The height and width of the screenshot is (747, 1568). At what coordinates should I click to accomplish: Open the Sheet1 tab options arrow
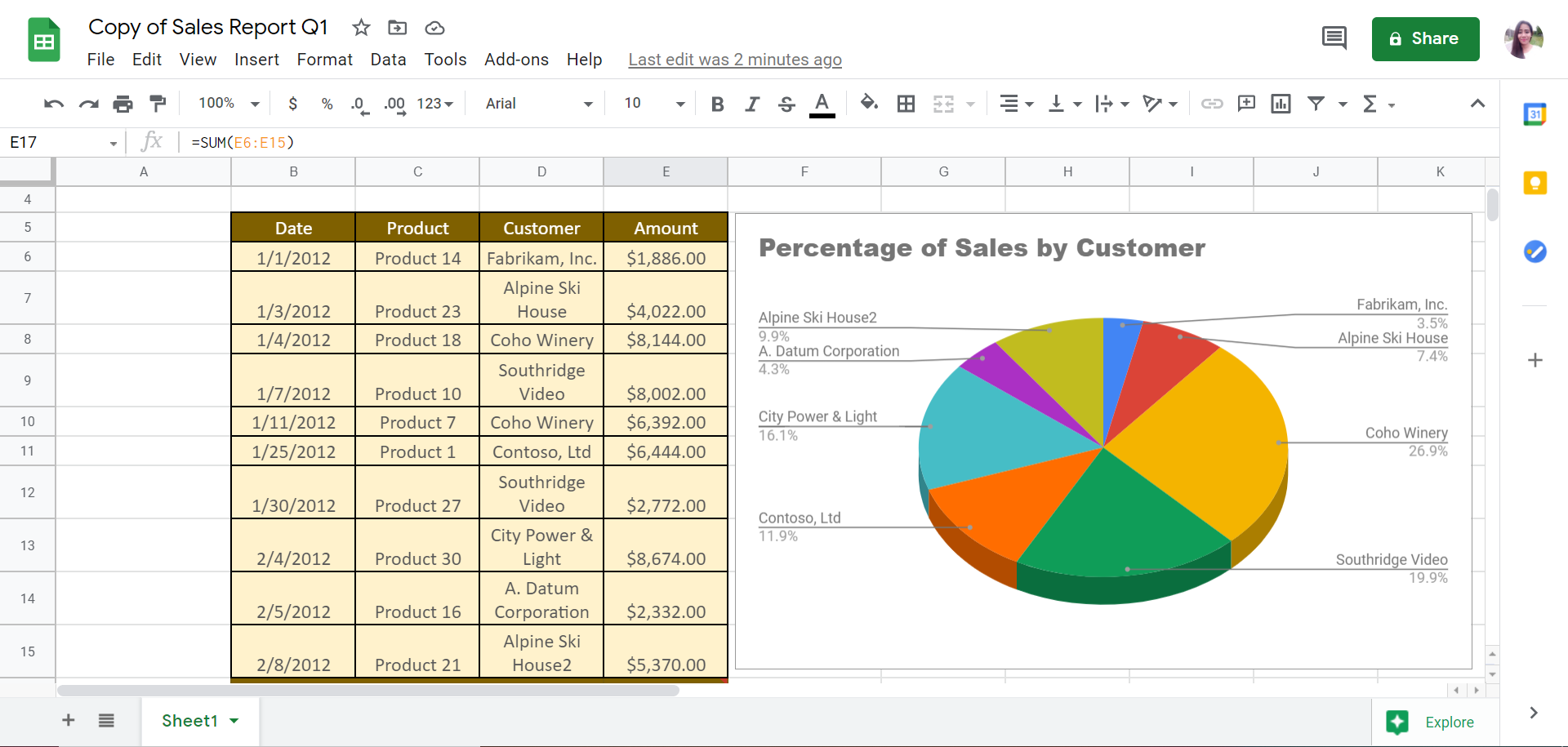point(234,721)
